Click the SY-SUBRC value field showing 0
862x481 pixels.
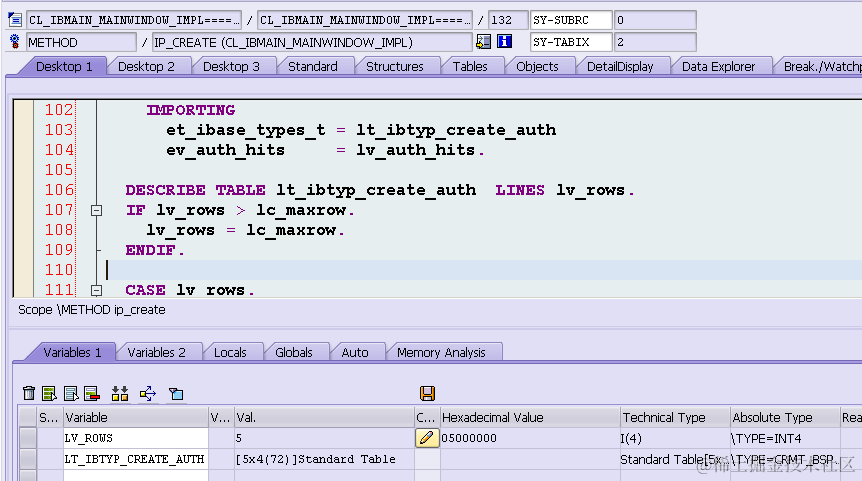pyautogui.click(x=655, y=20)
